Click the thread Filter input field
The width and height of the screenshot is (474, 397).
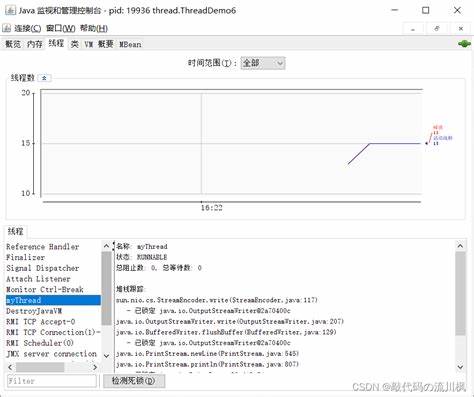coord(52,381)
